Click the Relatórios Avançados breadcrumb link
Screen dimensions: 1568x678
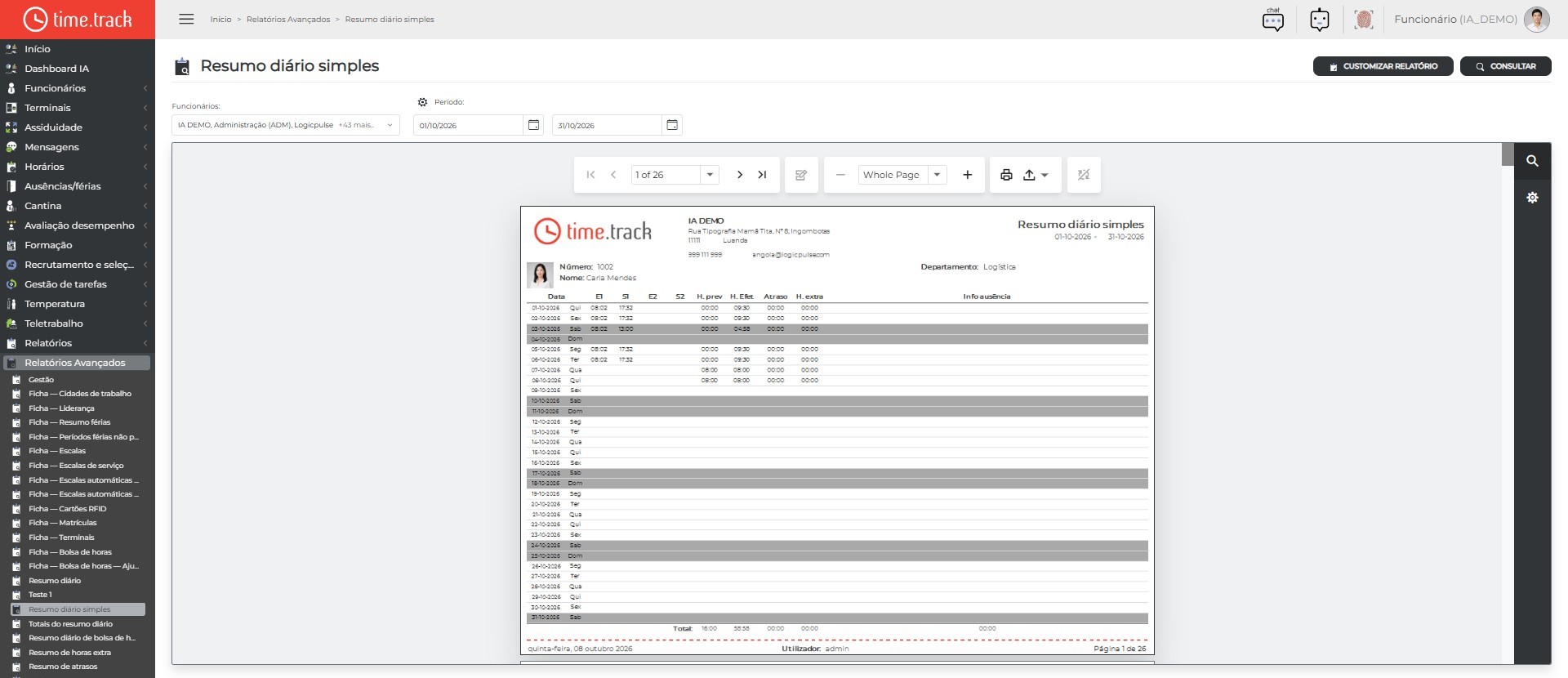[x=288, y=20]
